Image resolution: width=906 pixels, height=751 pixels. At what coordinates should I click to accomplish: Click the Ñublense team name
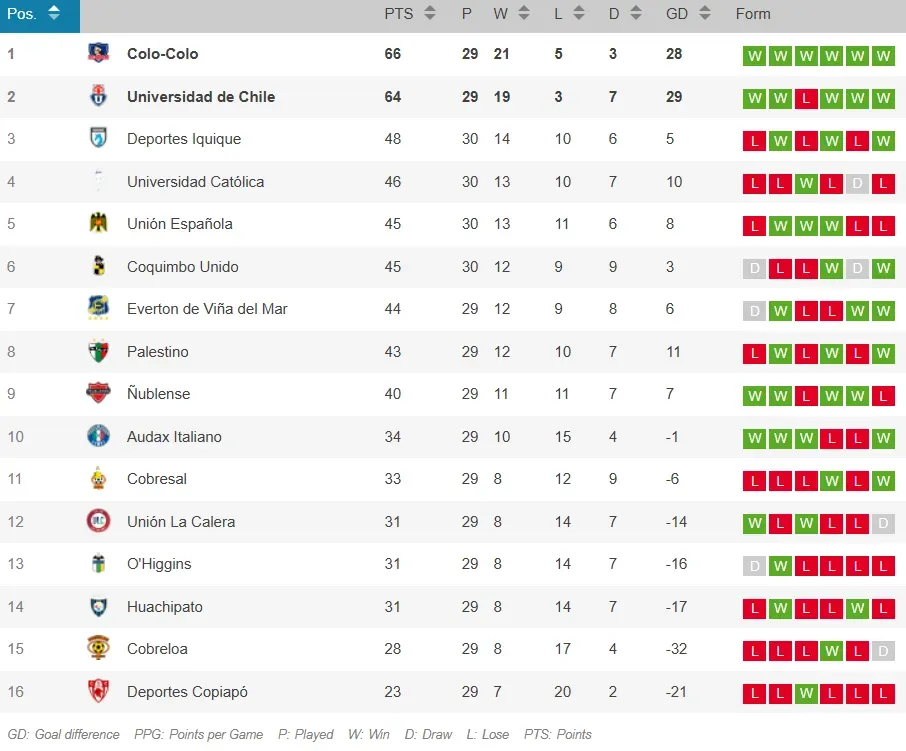pyautogui.click(x=158, y=394)
